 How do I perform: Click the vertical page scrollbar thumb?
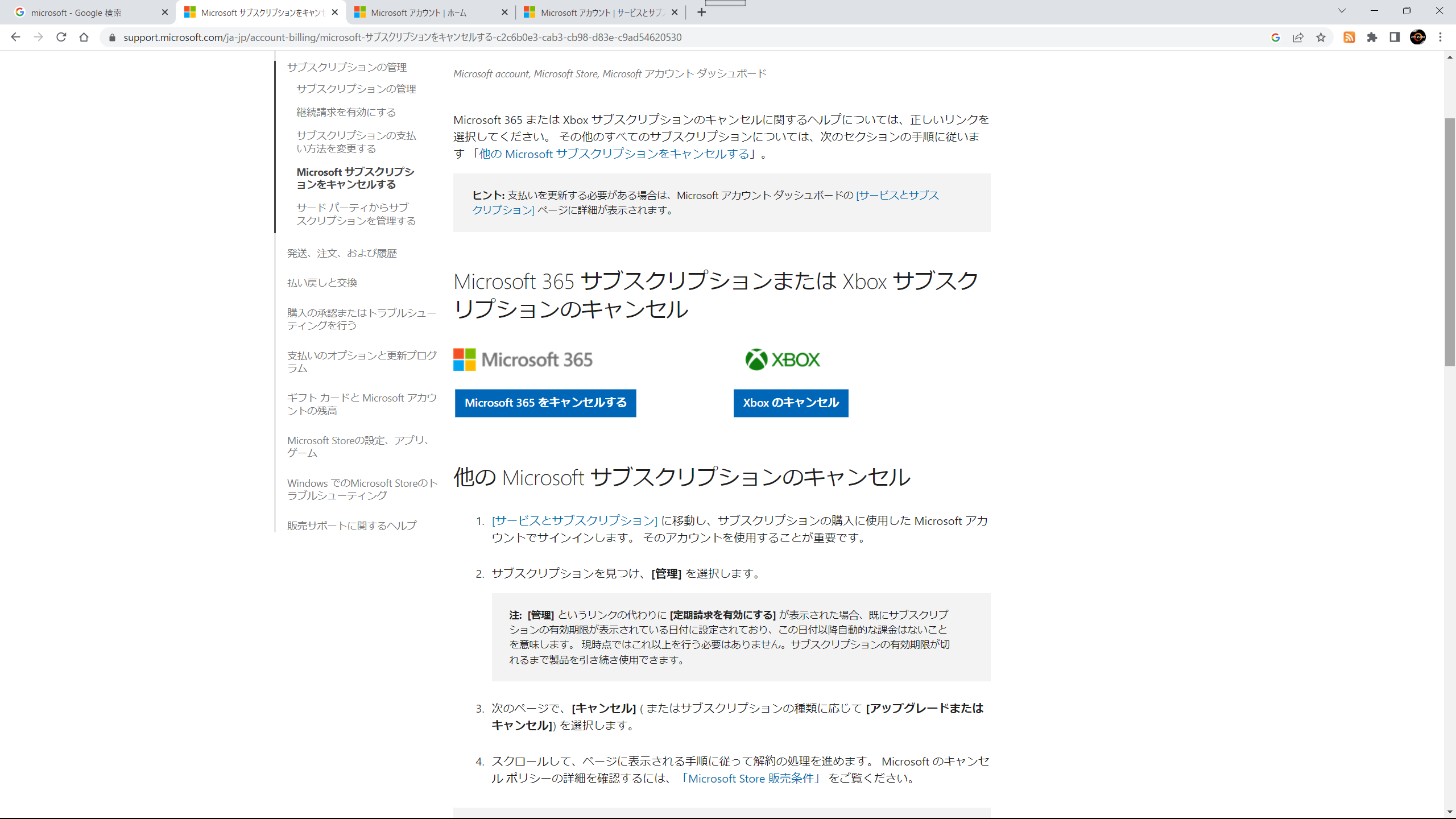(x=1450, y=242)
